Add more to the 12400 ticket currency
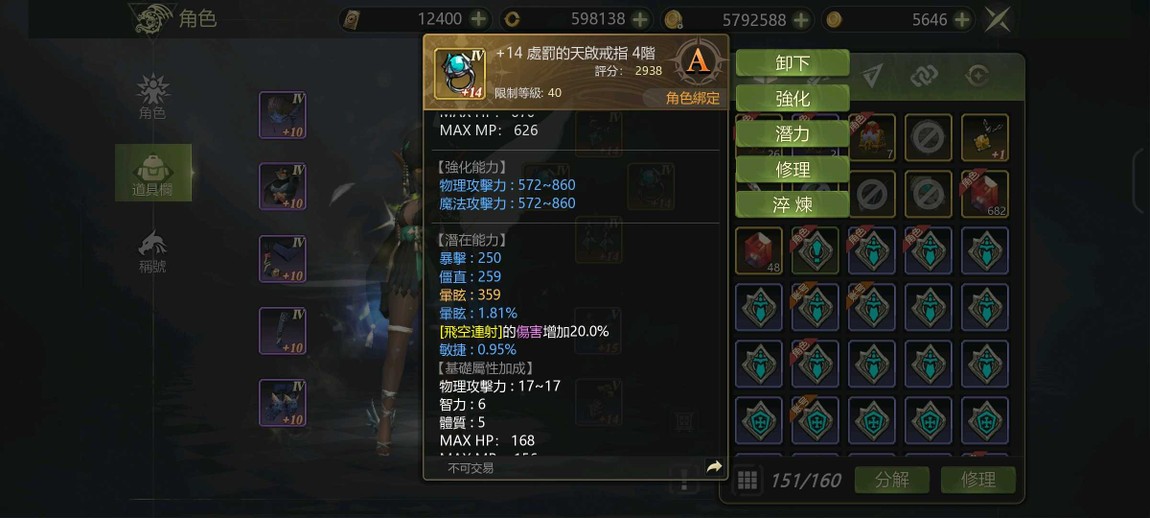The height and width of the screenshot is (518, 1150). (x=478, y=19)
